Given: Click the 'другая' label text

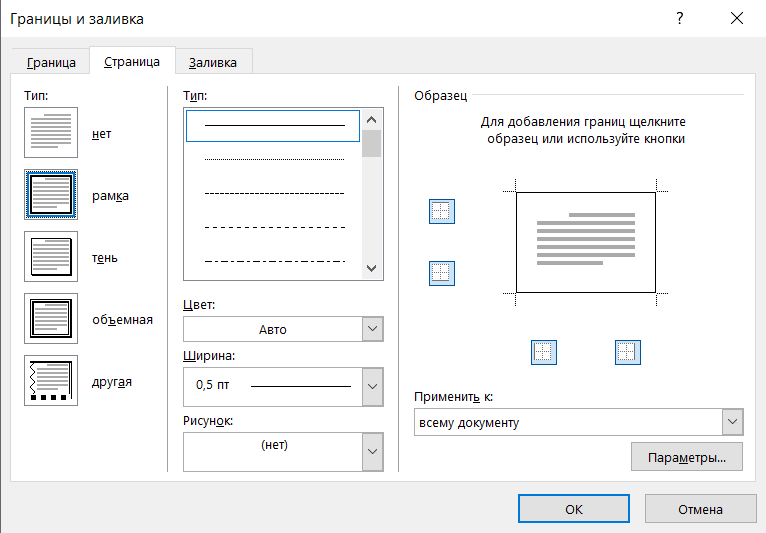Looking at the screenshot, I should [112, 382].
